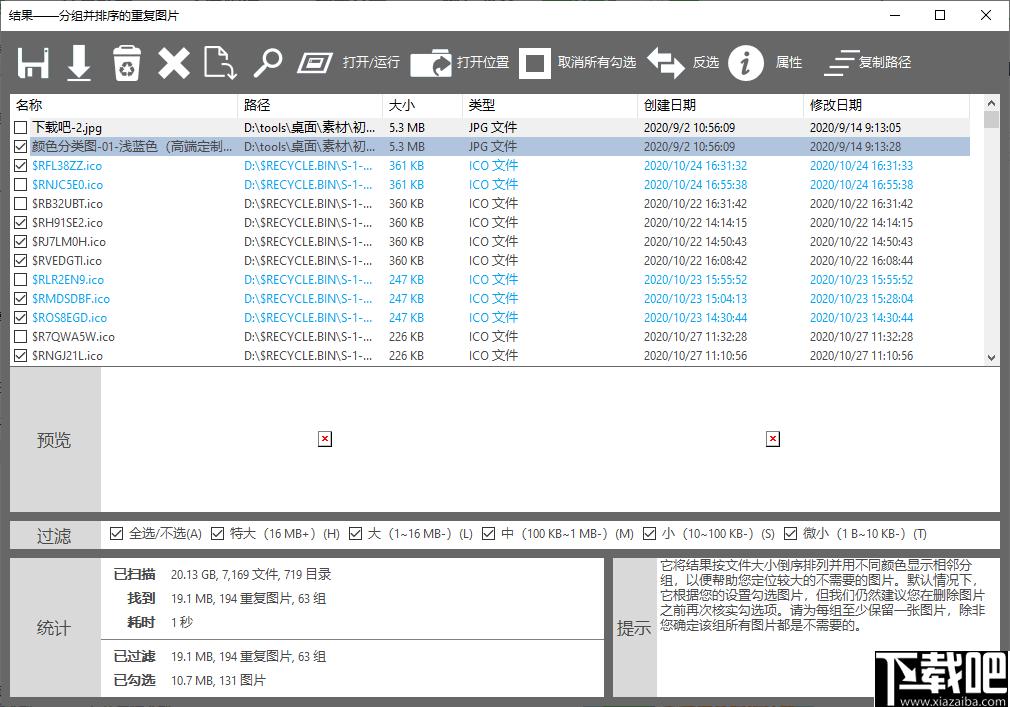The width and height of the screenshot is (1010, 707).
Task: Click the left broken preview image
Action: pyautogui.click(x=325, y=439)
